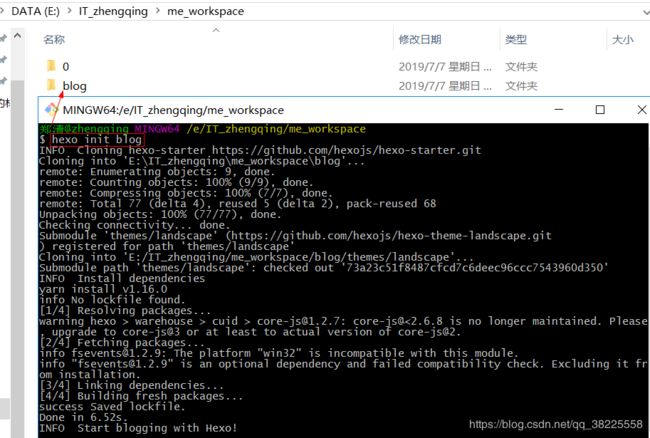Viewport: 650px width, 438px height.
Task: Sort files by 类型 column header
Action: tap(516, 40)
